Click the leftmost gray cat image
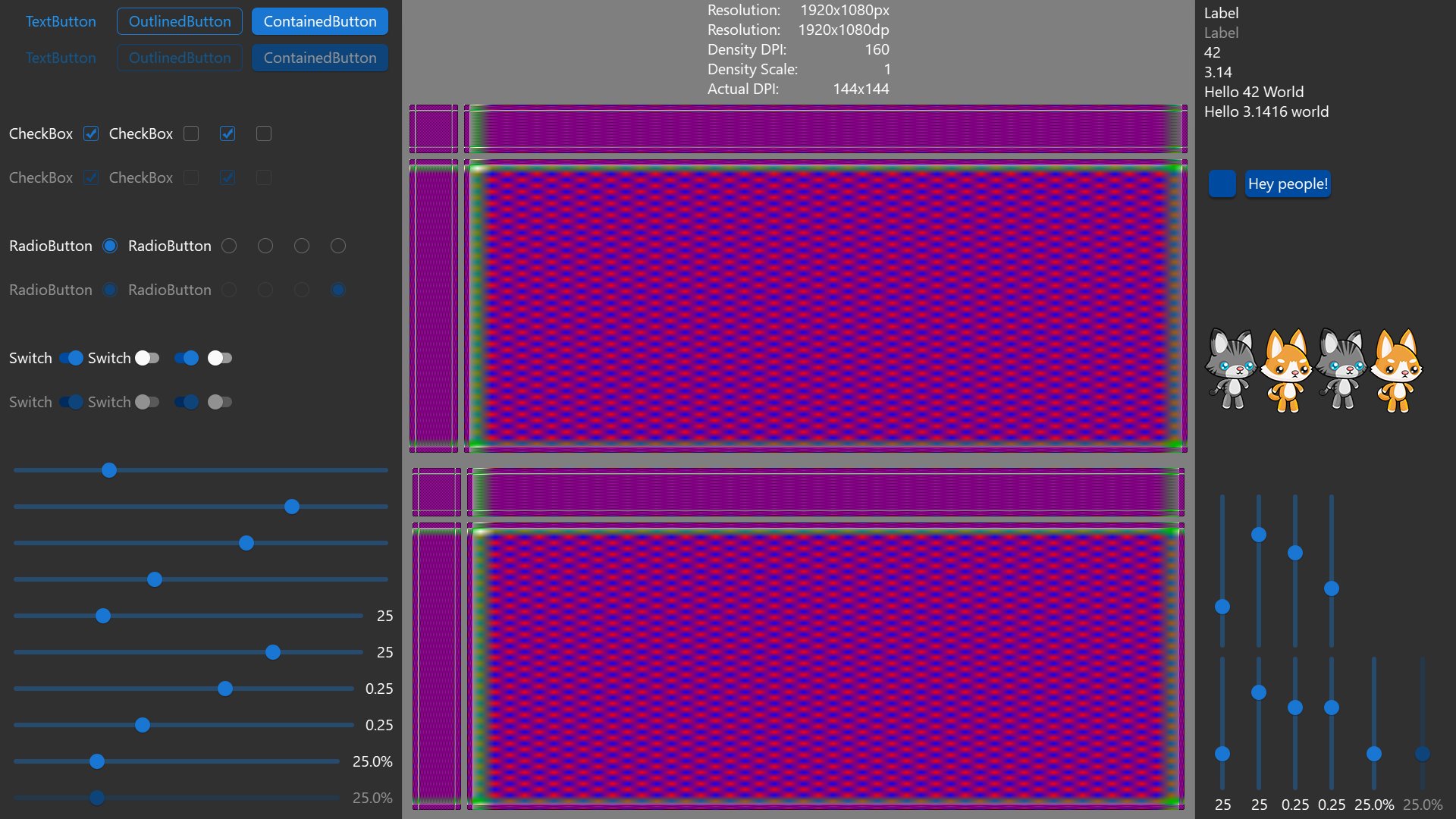This screenshot has width=1456, height=819. tap(1232, 370)
